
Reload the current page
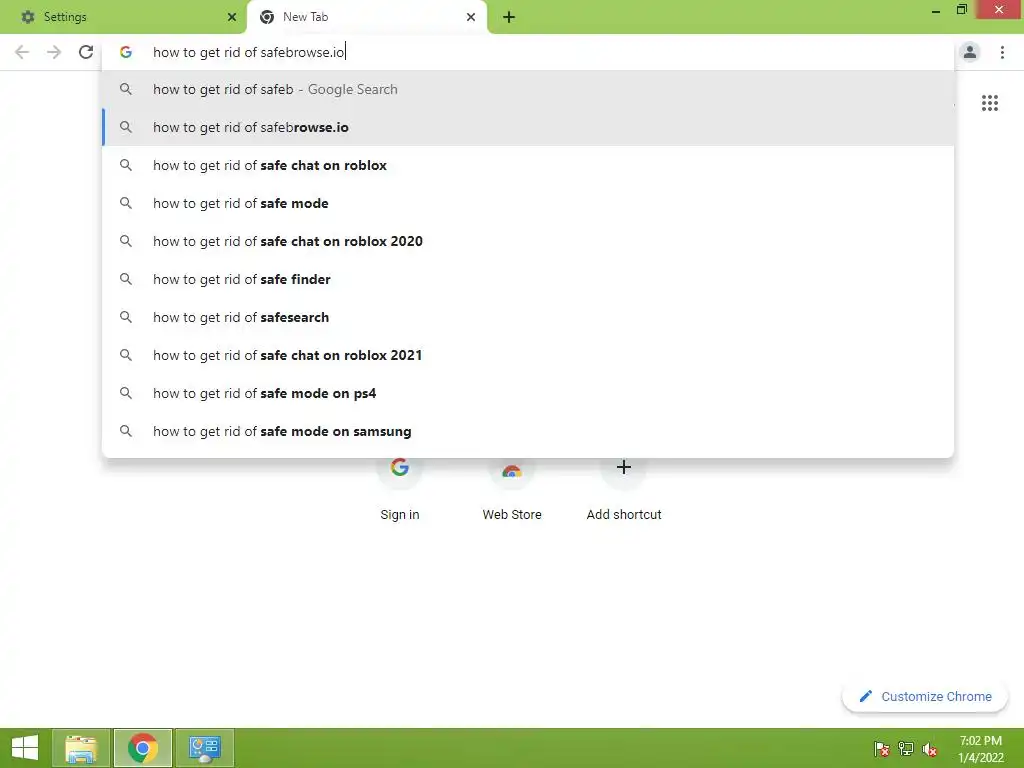click(x=86, y=52)
